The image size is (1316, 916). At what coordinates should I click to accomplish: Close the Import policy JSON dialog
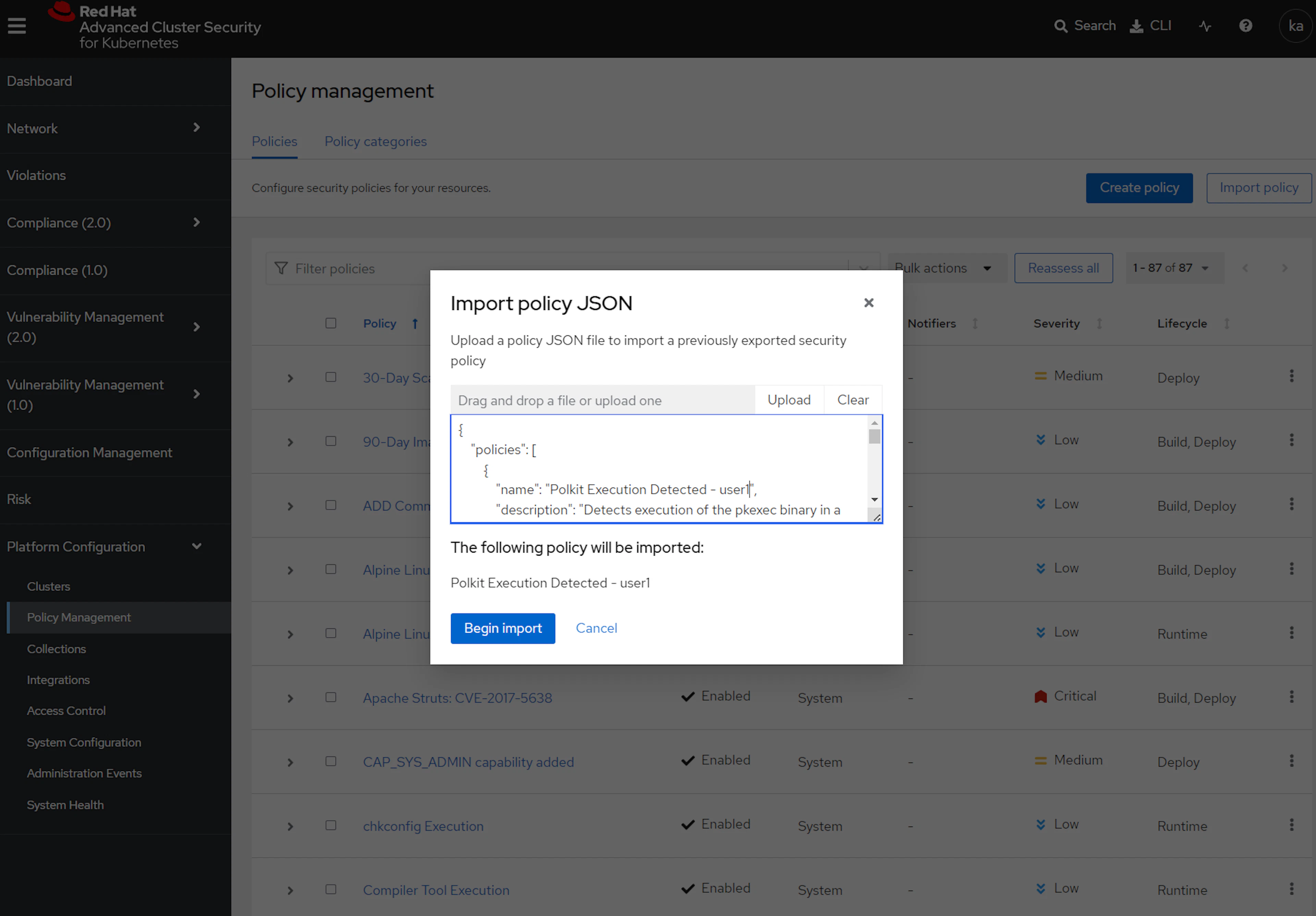[x=868, y=302]
